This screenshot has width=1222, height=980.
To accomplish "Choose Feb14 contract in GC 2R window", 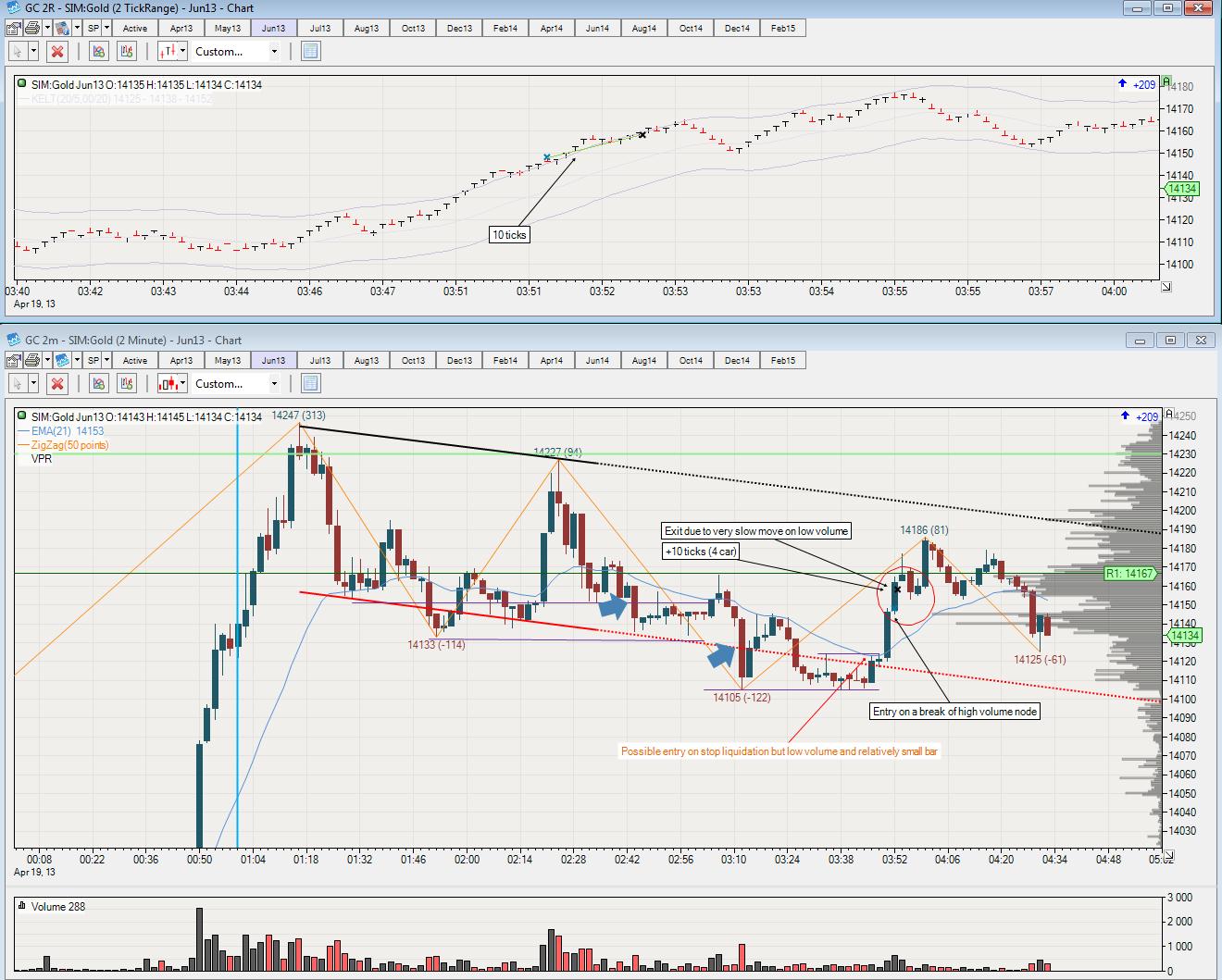I will point(505,28).
